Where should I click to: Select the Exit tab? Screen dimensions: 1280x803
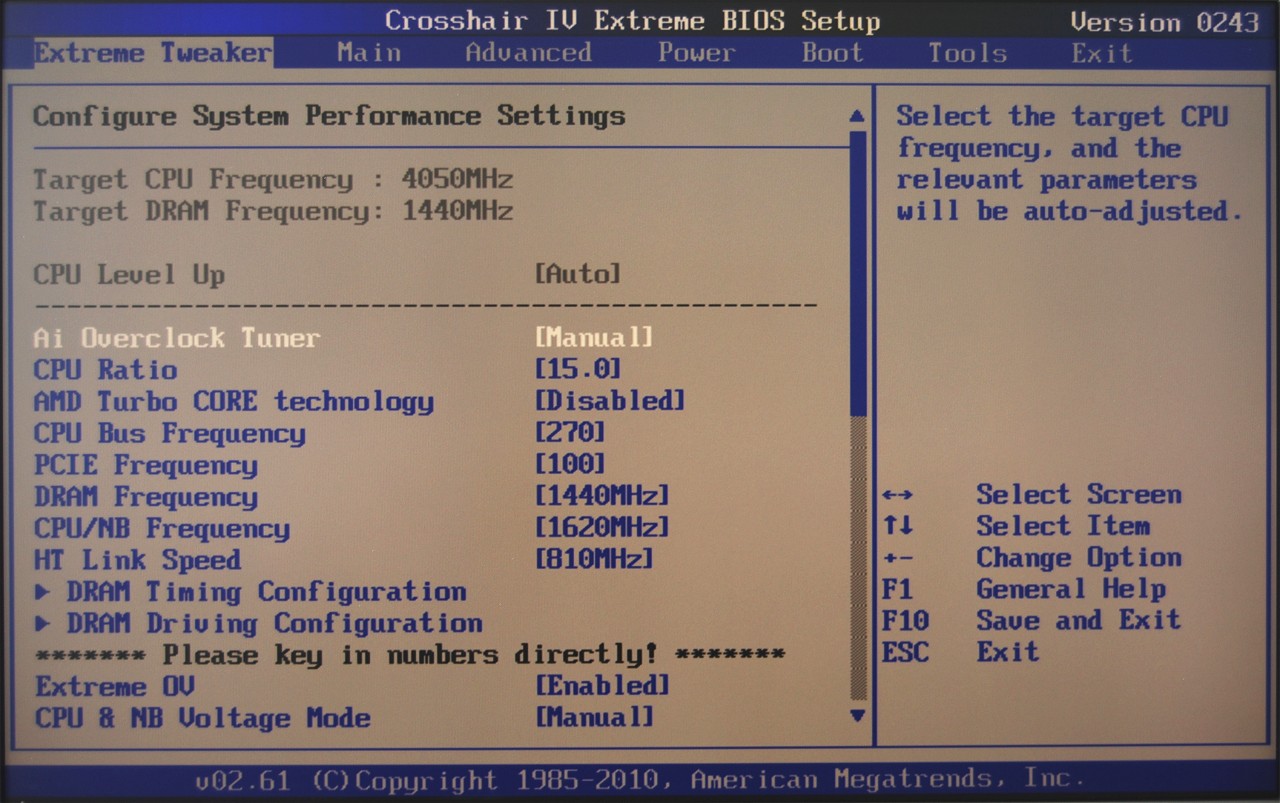(1102, 53)
